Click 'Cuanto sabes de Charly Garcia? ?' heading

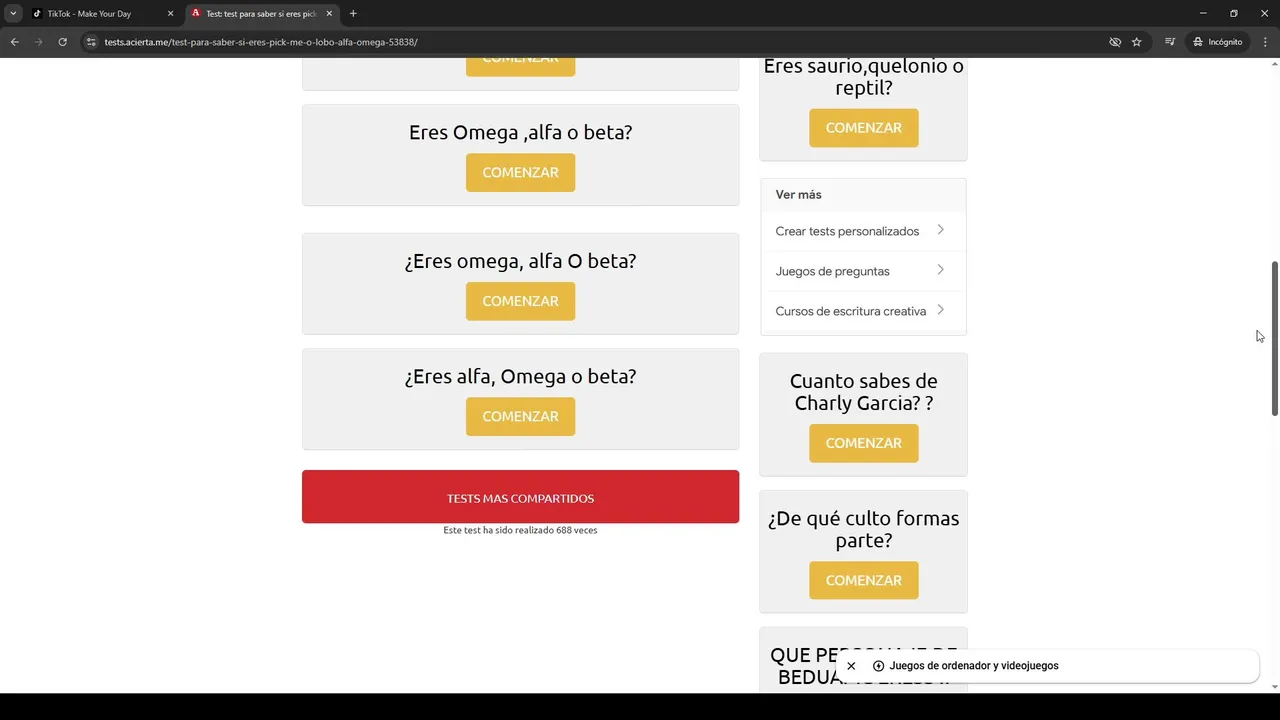point(864,392)
